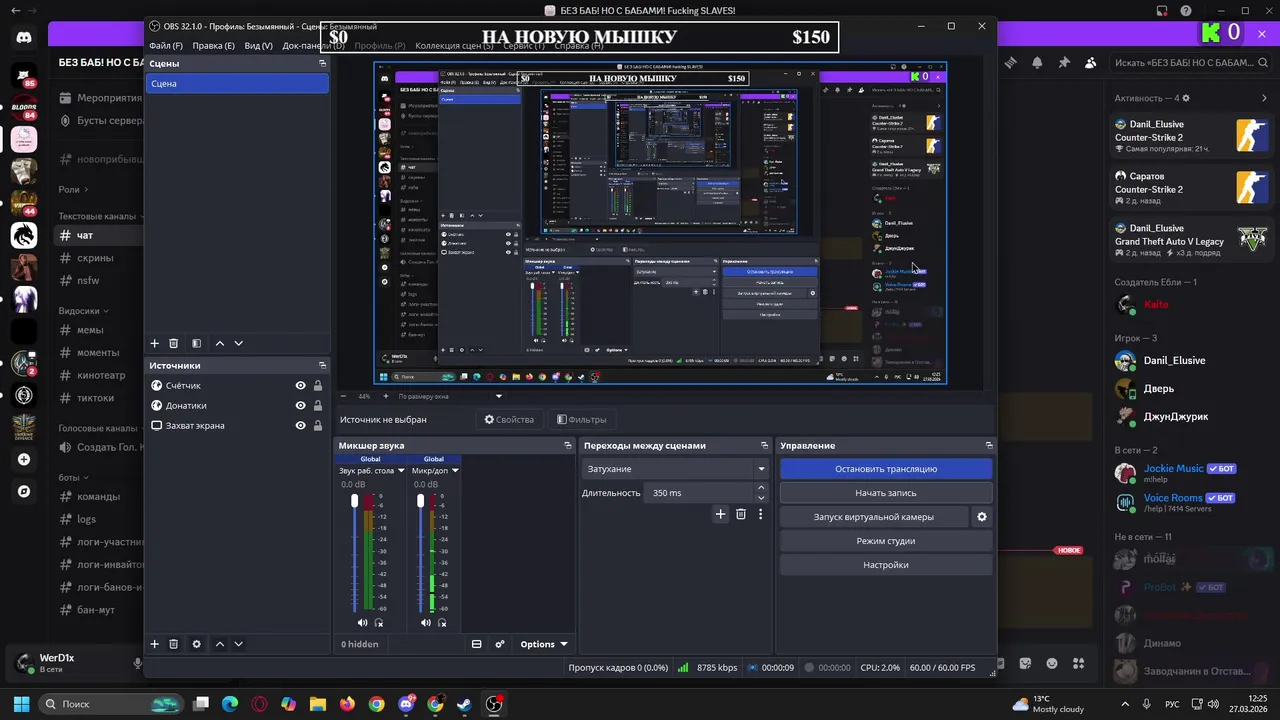Zoom out the preview with the minus icon
The width and height of the screenshot is (1280, 720).
tap(344, 396)
